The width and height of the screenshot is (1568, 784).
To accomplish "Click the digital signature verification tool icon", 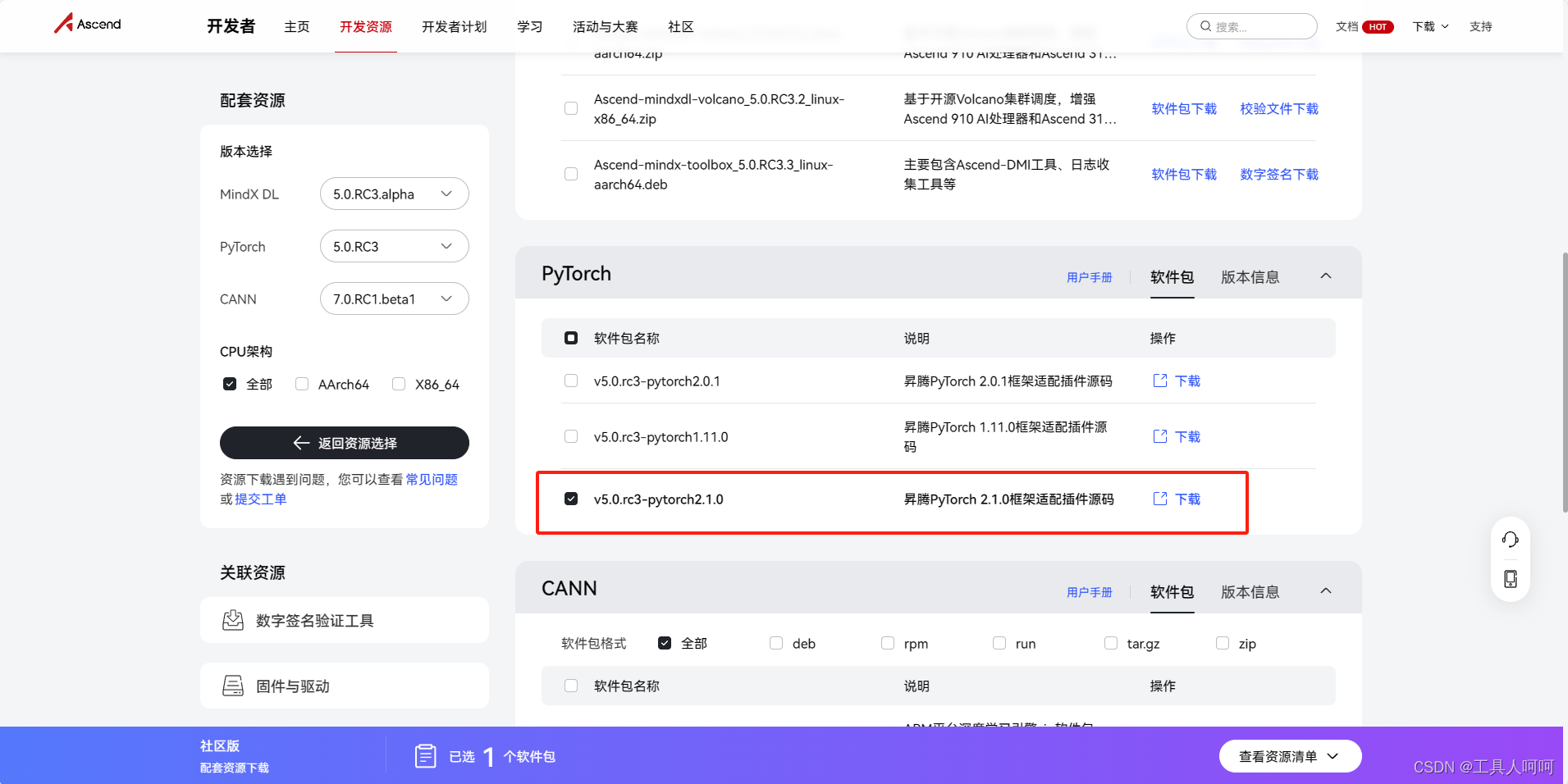I will [x=233, y=620].
